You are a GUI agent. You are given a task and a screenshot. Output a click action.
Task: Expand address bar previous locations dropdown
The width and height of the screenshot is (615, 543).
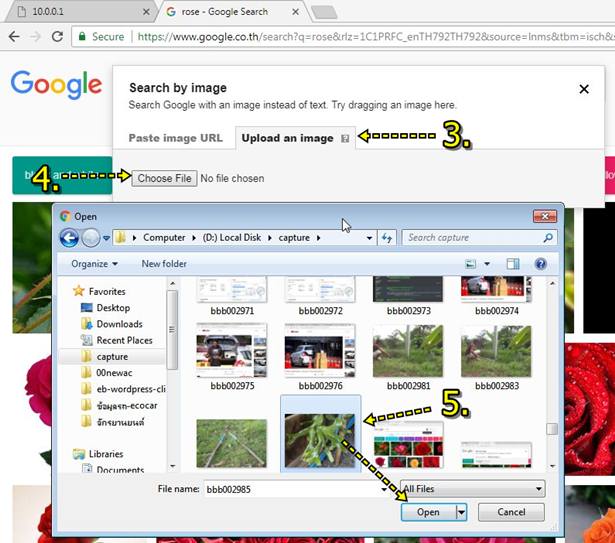click(x=369, y=238)
